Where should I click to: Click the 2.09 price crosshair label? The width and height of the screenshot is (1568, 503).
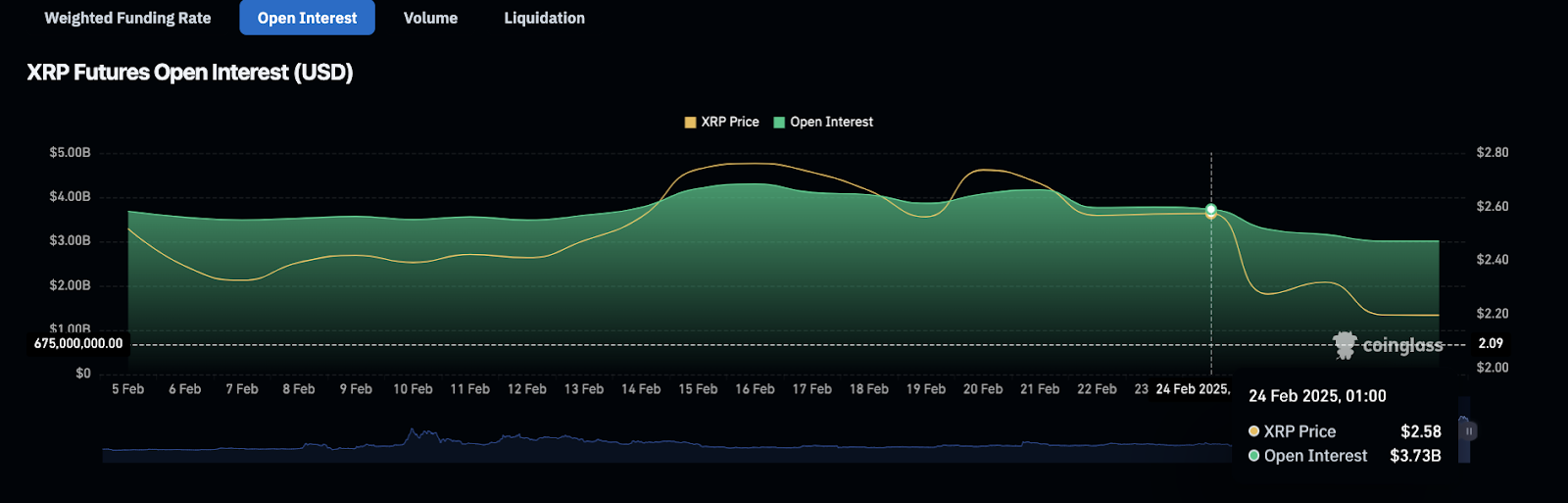1491,344
